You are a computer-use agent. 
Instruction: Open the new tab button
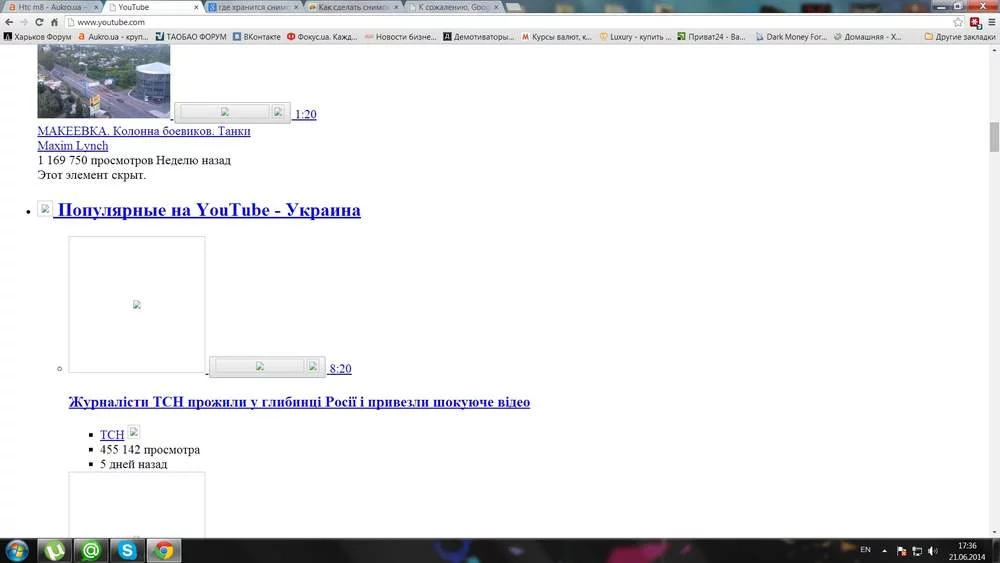[x=514, y=7]
